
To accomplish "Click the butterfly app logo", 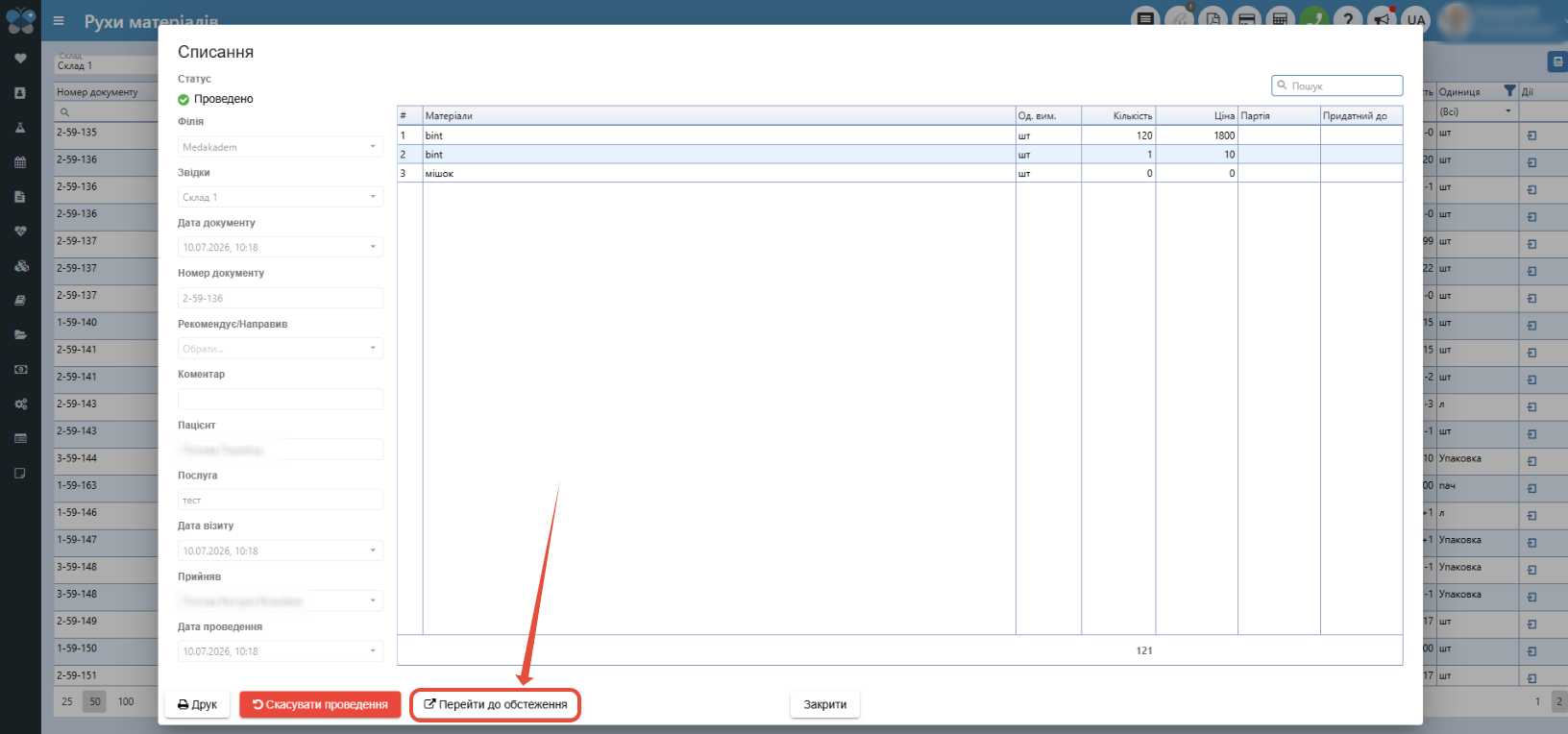I will coord(20,20).
